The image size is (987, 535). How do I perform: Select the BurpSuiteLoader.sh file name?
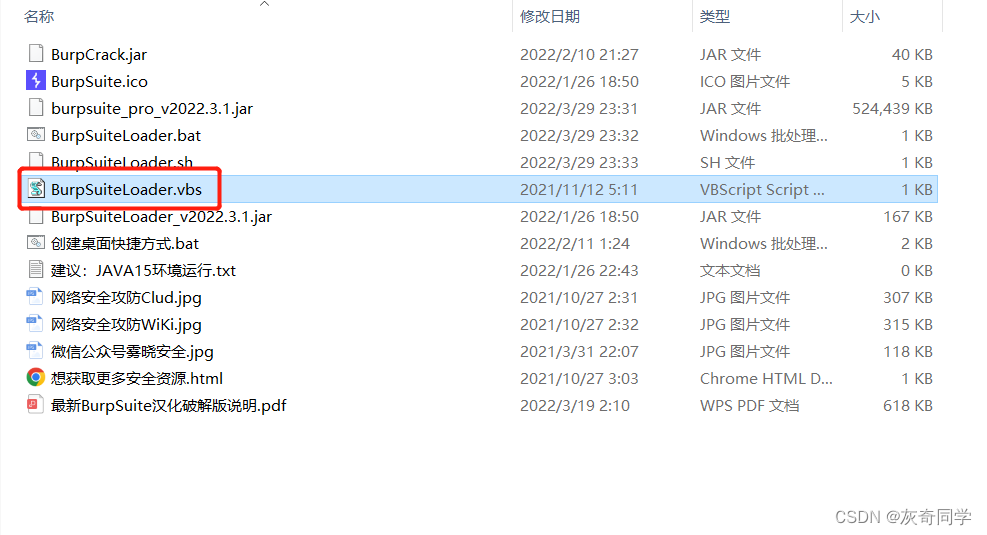[x=122, y=162]
